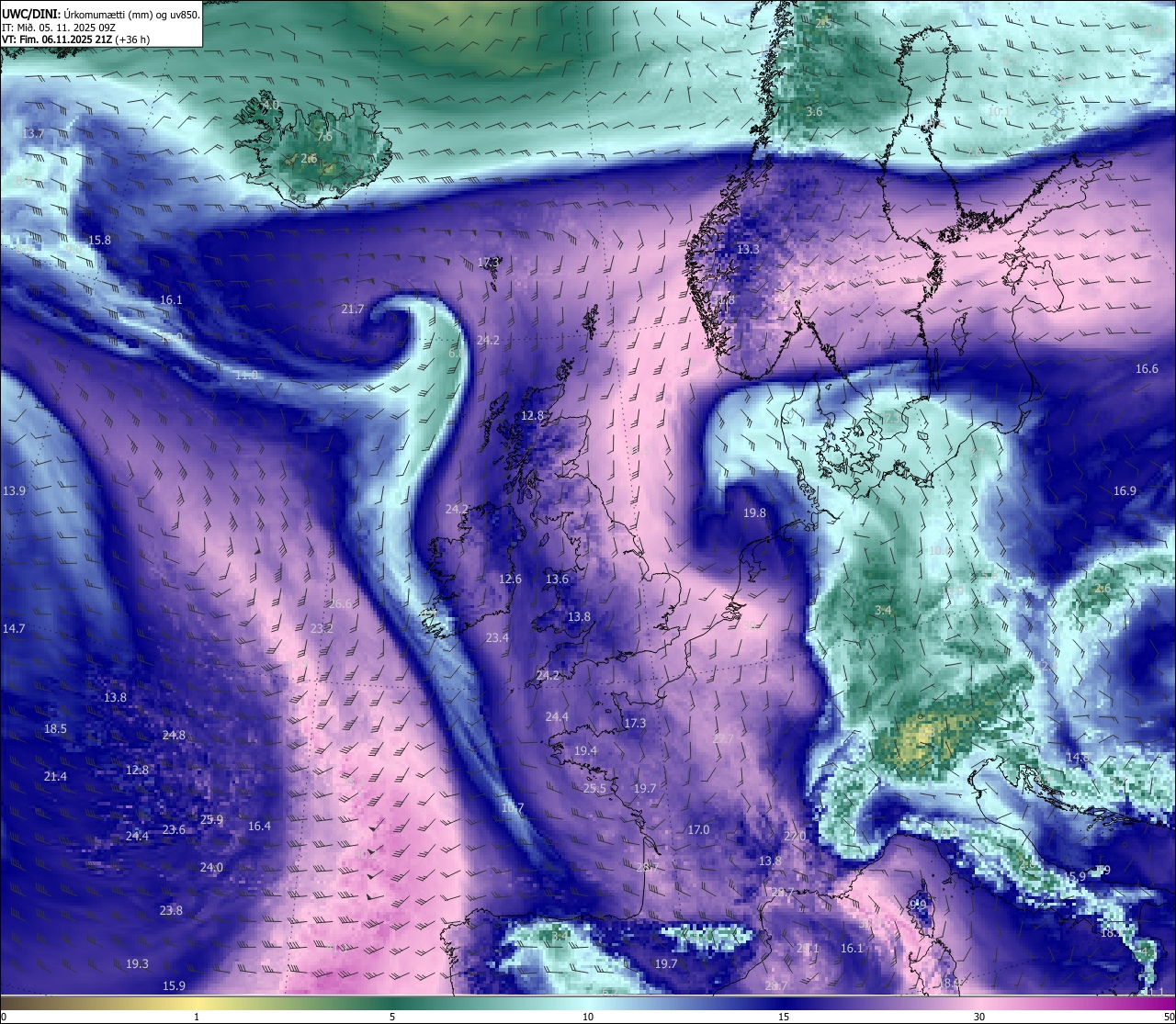Click the VT: Fim. 06.11.2025 21Z line

coord(75,39)
